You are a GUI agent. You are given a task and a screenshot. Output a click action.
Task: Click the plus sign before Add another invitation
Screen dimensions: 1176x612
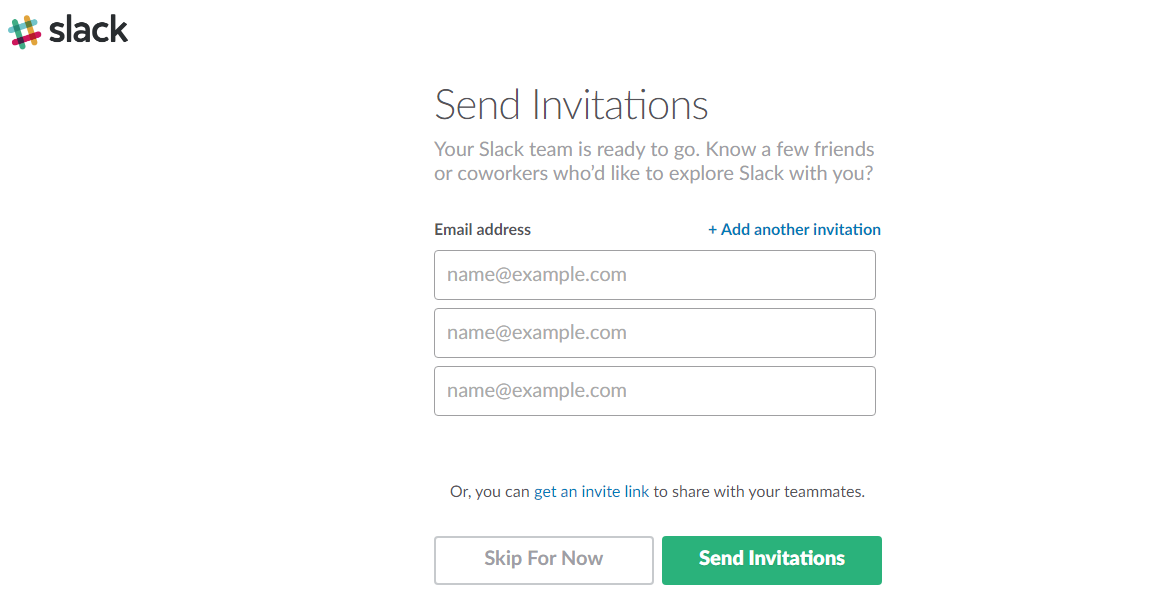(713, 229)
